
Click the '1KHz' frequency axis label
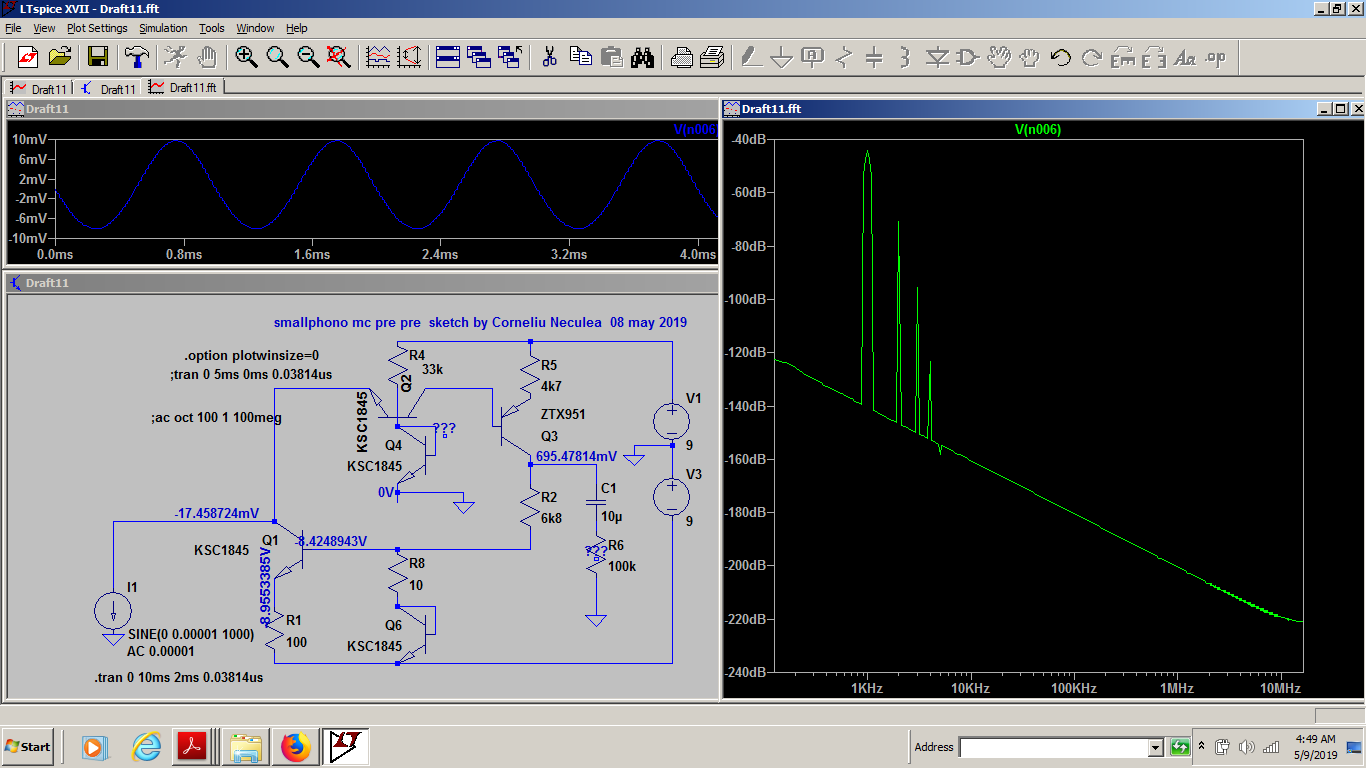click(867, 688)
